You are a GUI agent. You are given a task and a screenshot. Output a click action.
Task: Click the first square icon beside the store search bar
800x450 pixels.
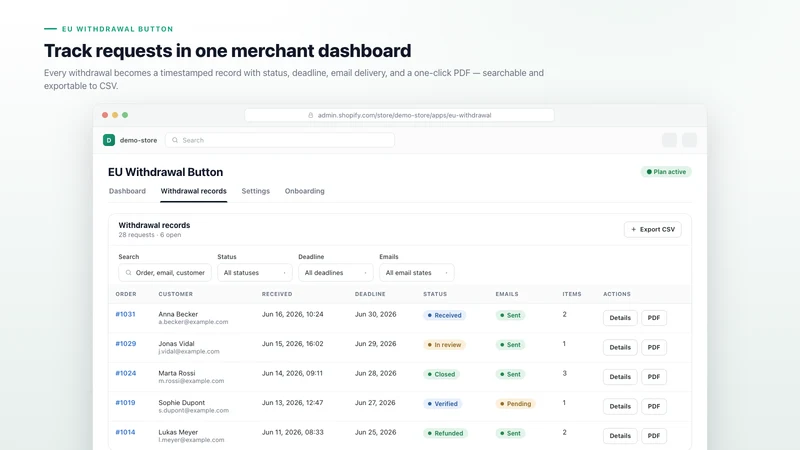669,140
